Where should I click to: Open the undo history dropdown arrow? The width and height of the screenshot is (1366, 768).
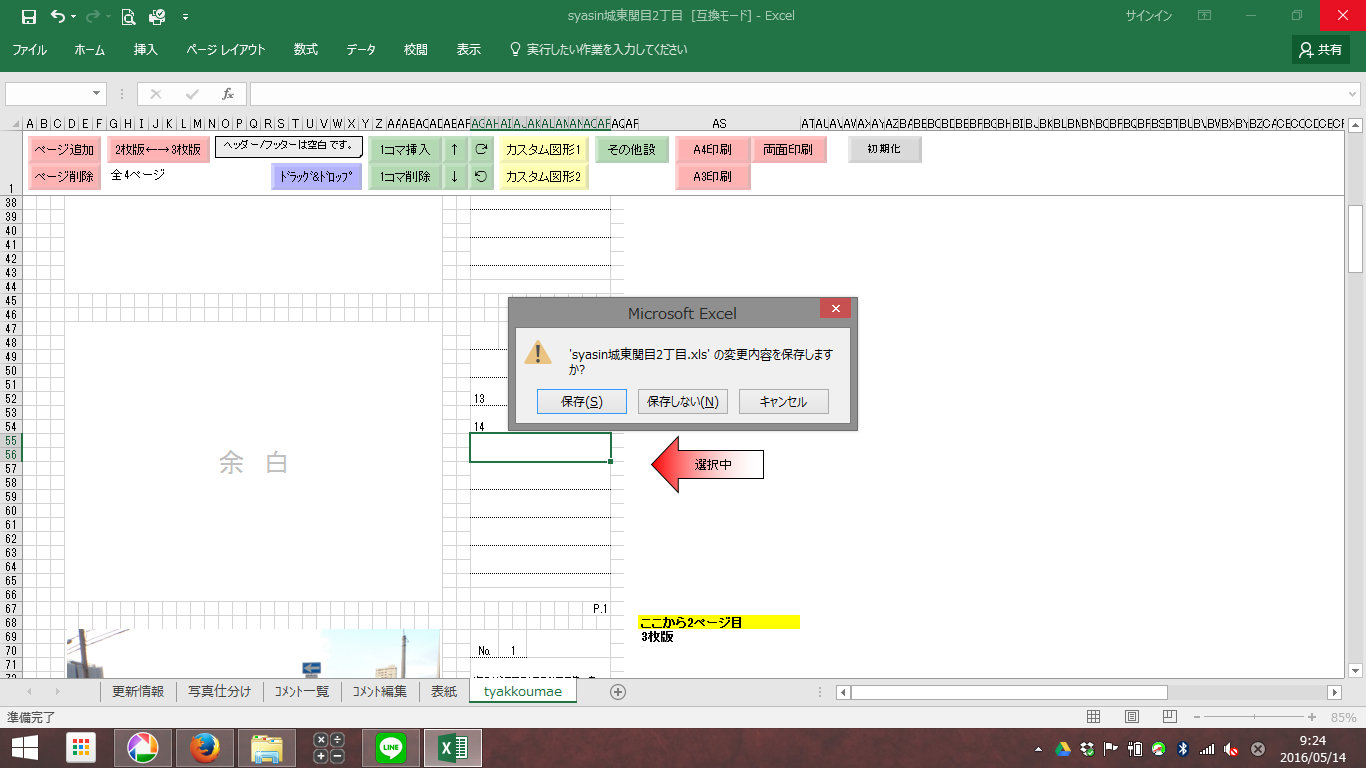coord(74,17)
